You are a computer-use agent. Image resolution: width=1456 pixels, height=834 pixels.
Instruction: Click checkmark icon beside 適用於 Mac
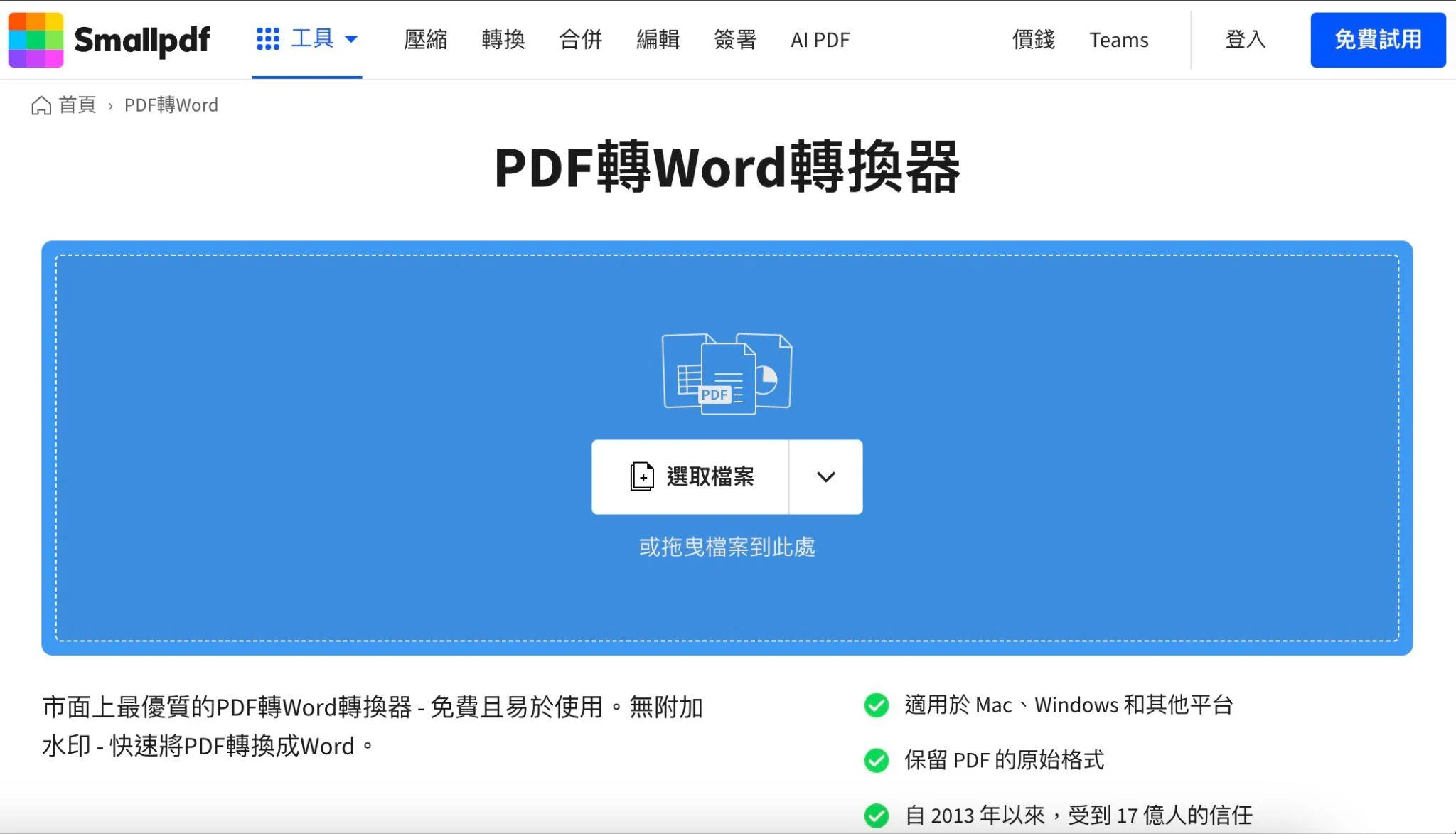point(876,705)
